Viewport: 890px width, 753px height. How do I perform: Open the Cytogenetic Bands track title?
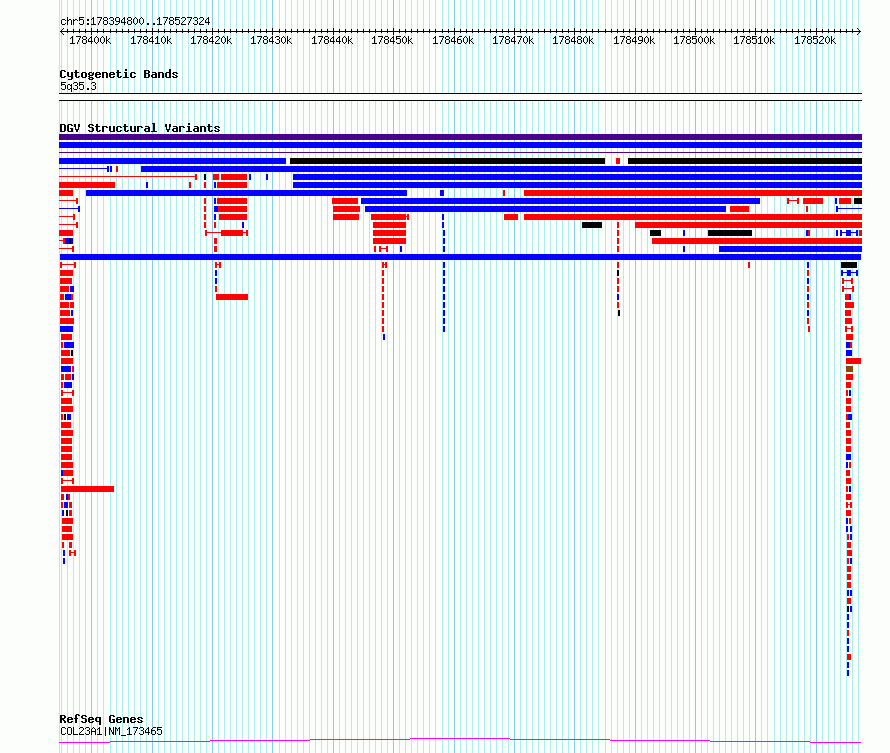(x=119, y=74)
